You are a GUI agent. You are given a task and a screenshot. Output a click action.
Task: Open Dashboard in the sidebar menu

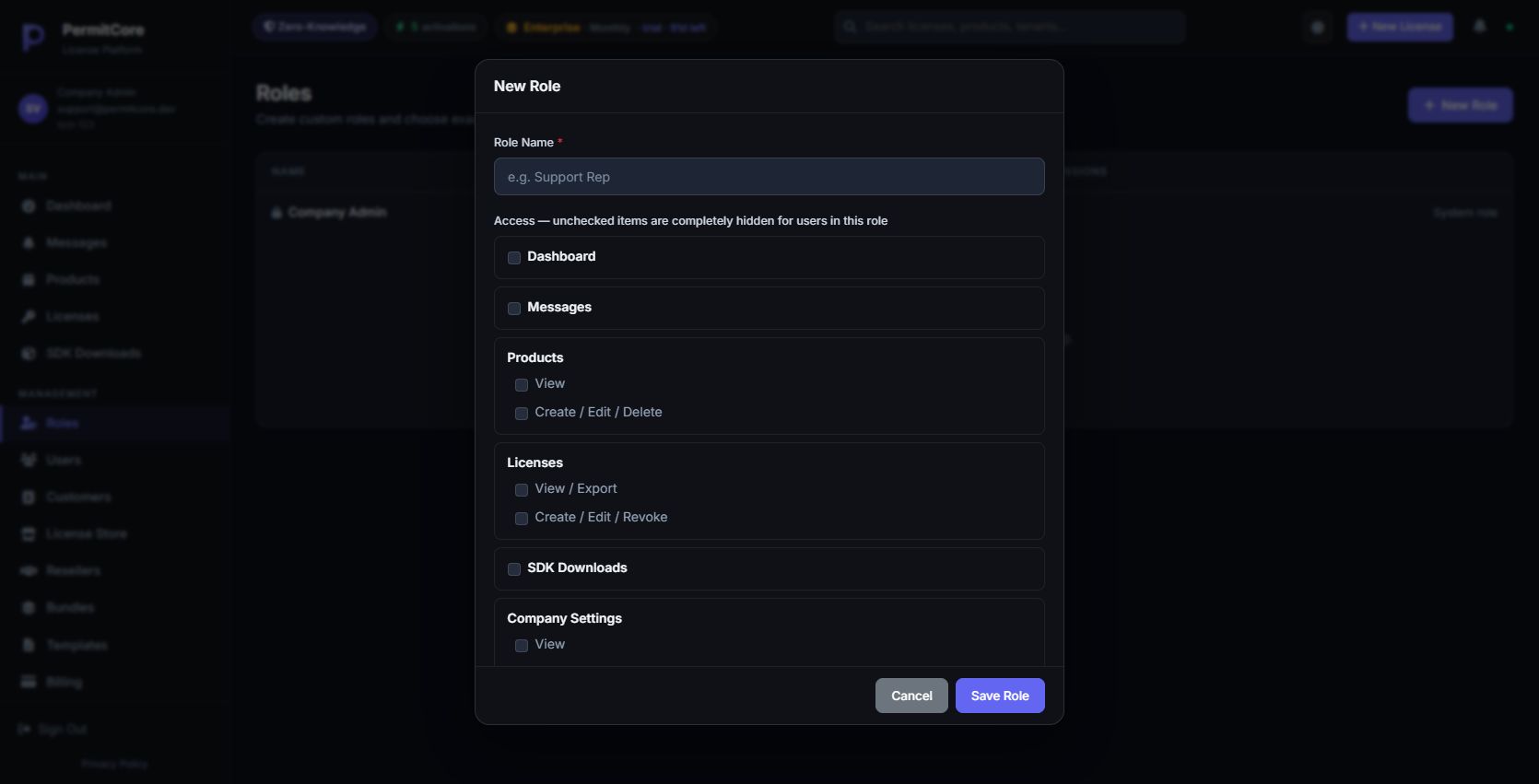tap(115, 205)
